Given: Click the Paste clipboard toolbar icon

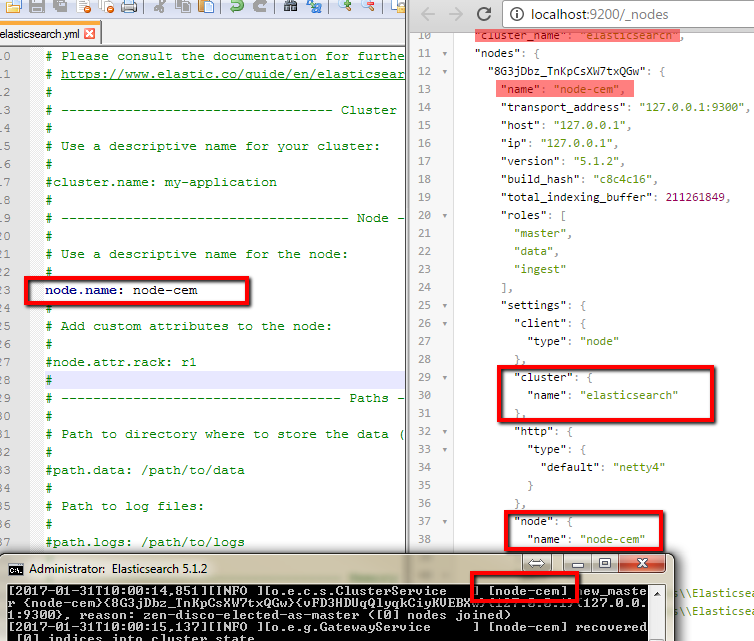Looking at the screenshot, I should (x=207, y=8).
